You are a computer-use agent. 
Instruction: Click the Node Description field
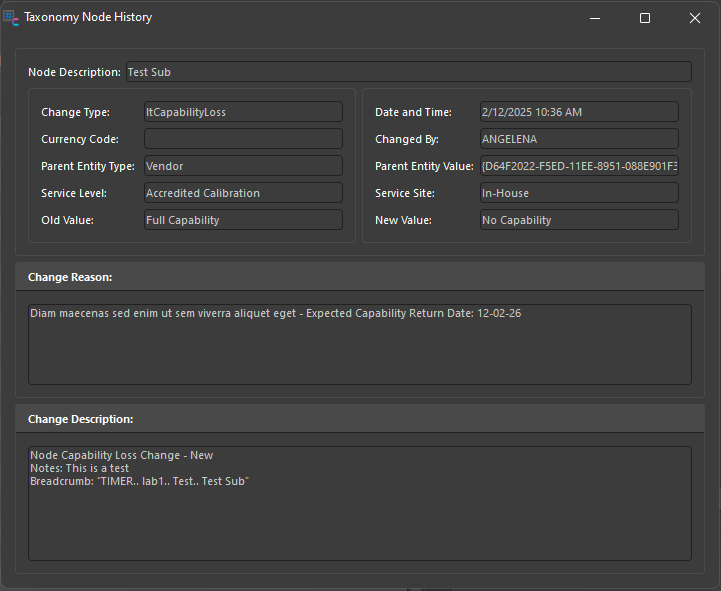pos(407,72)
